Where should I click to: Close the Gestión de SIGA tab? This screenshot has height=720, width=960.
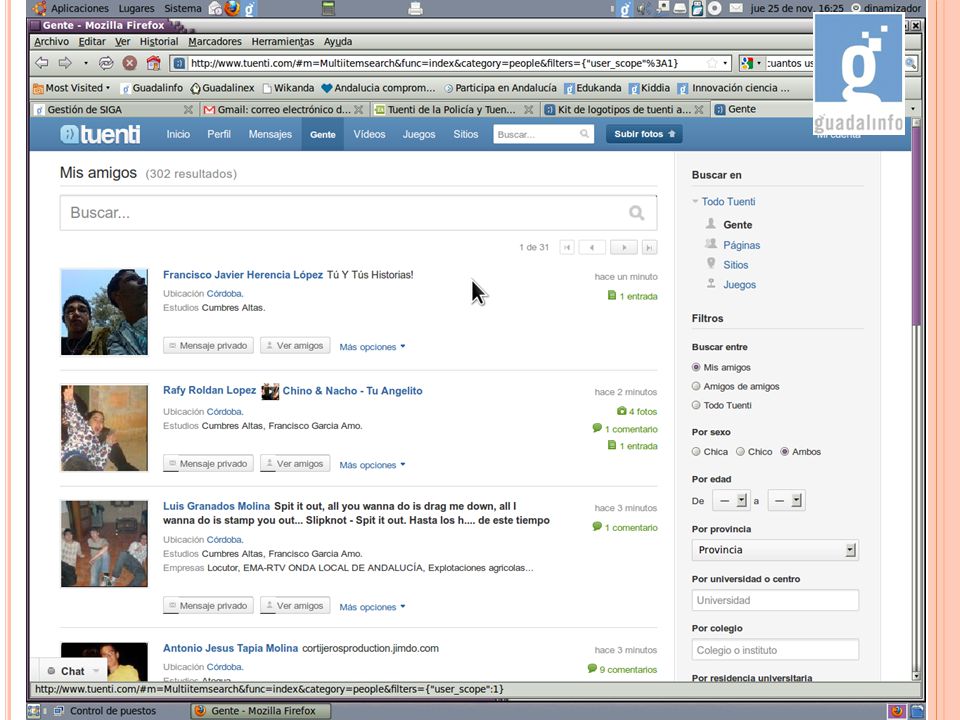click(x=188, y=110)
